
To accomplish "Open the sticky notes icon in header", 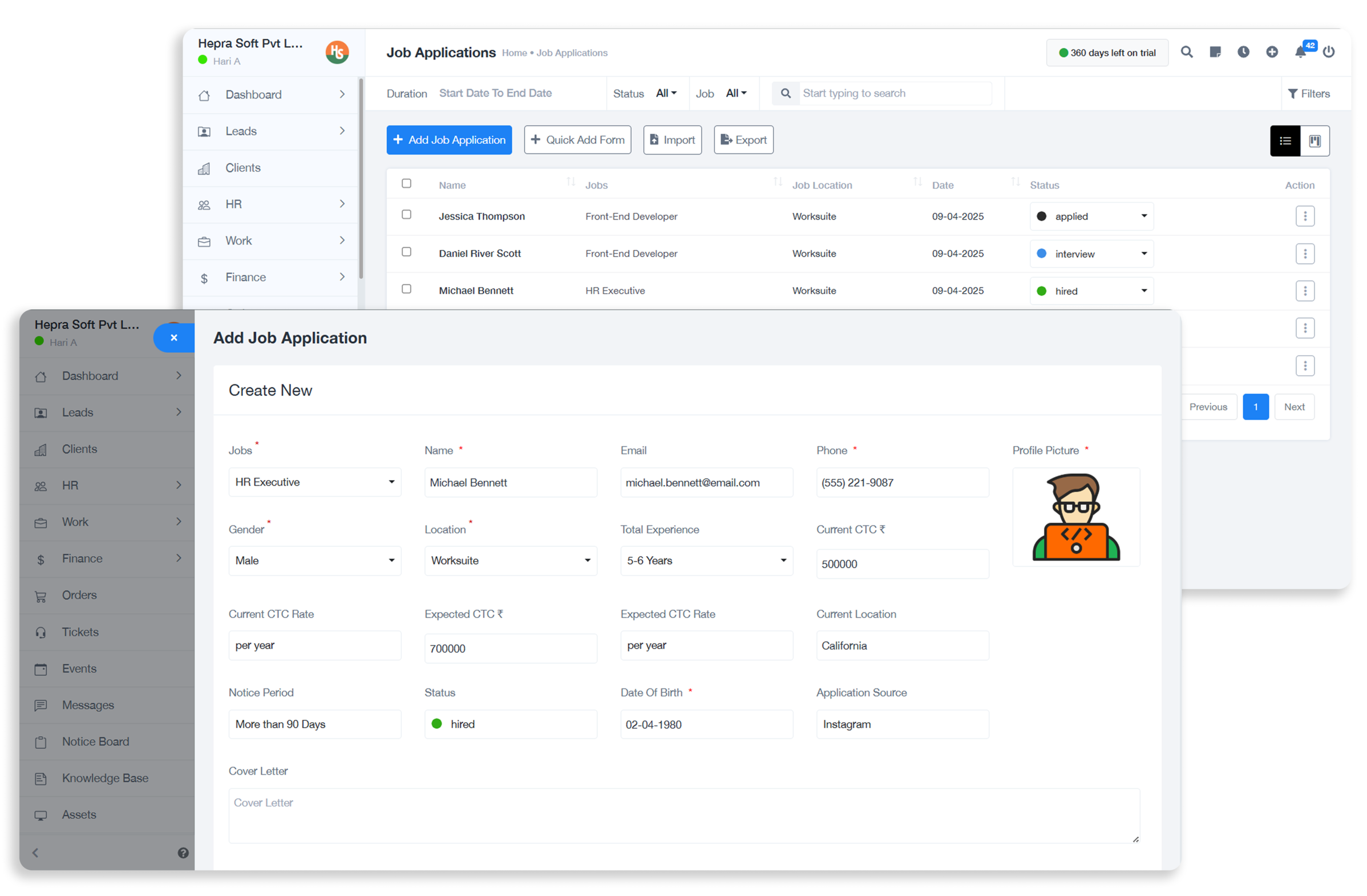I will 1215,52.
